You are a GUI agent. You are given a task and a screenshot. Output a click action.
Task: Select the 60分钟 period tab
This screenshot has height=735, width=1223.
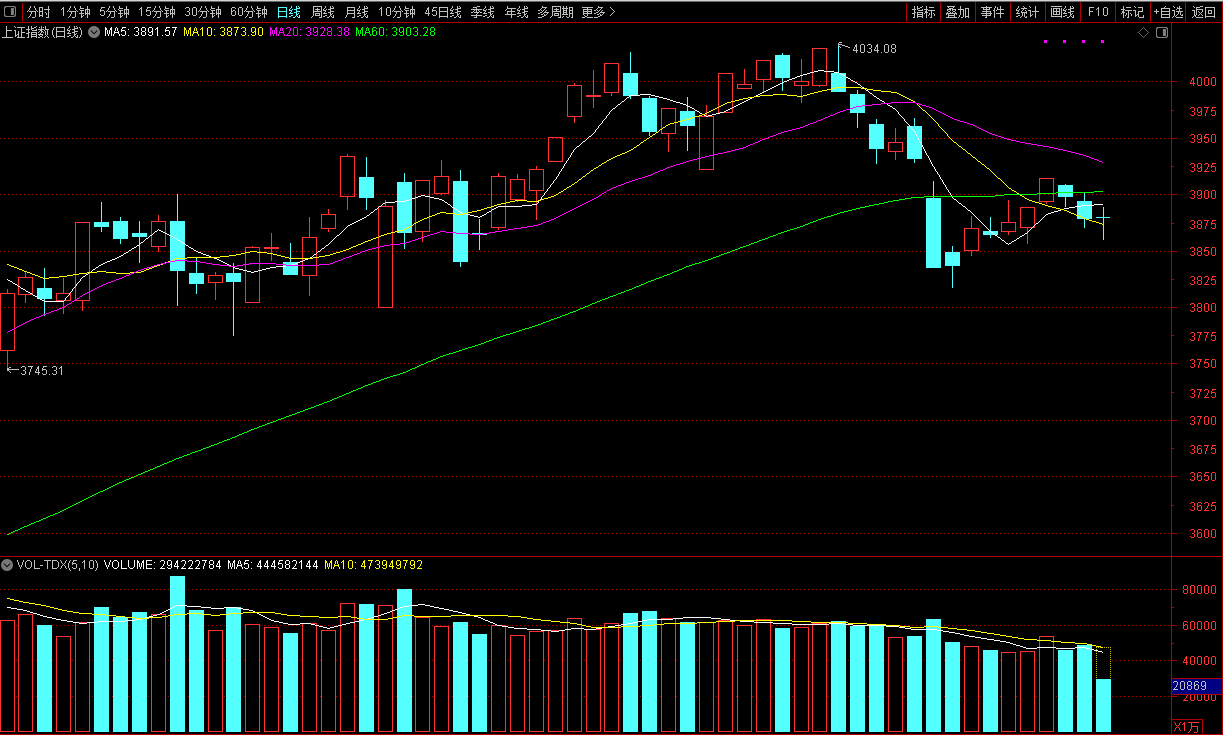point(248,12)
